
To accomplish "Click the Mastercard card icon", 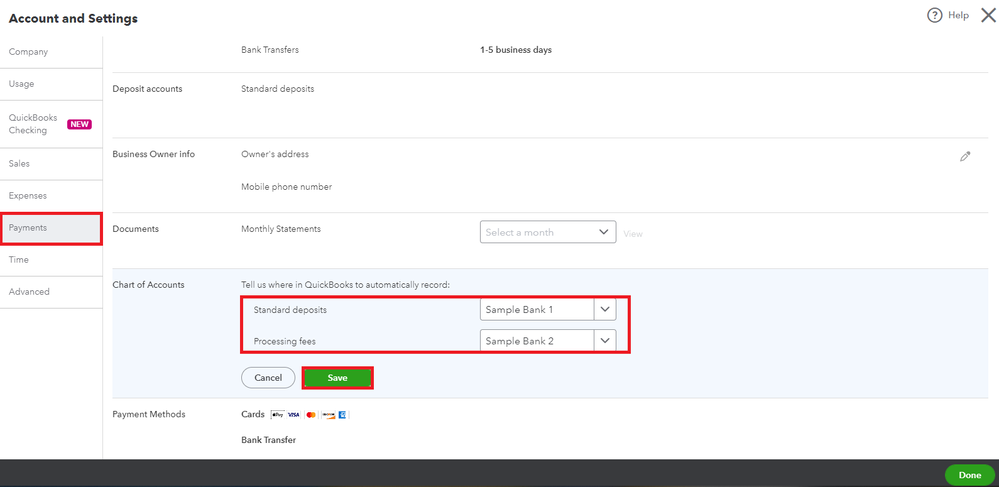I will click(311, 415).
